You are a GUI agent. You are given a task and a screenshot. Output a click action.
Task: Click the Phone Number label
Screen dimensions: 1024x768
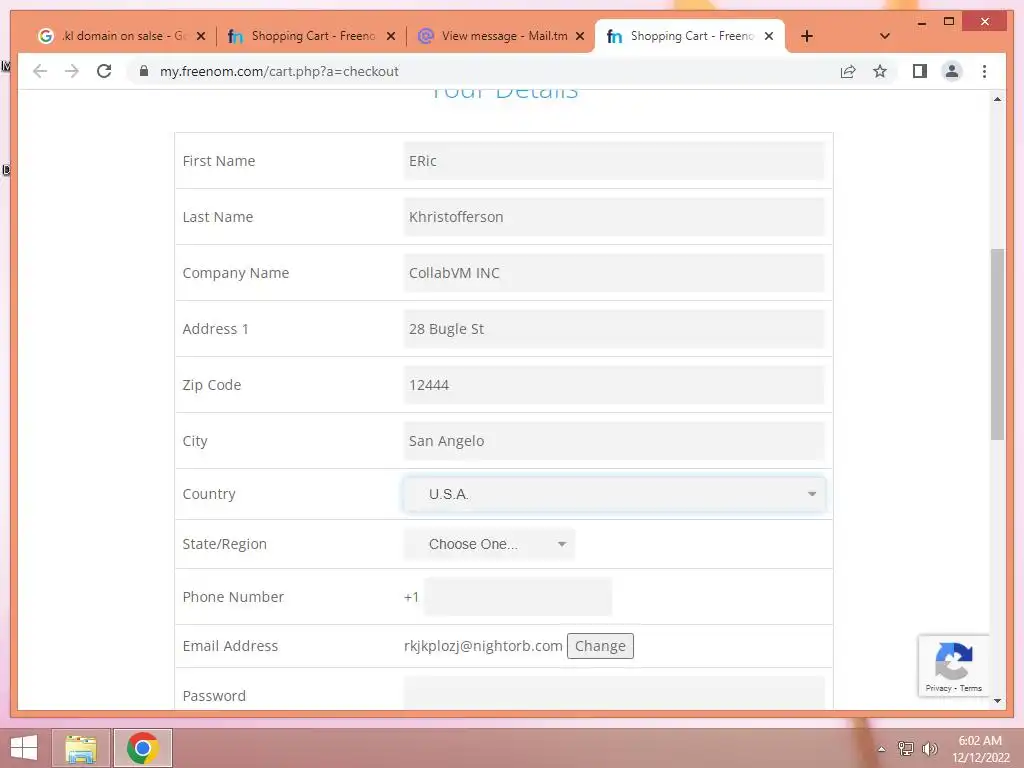(233, 597)
